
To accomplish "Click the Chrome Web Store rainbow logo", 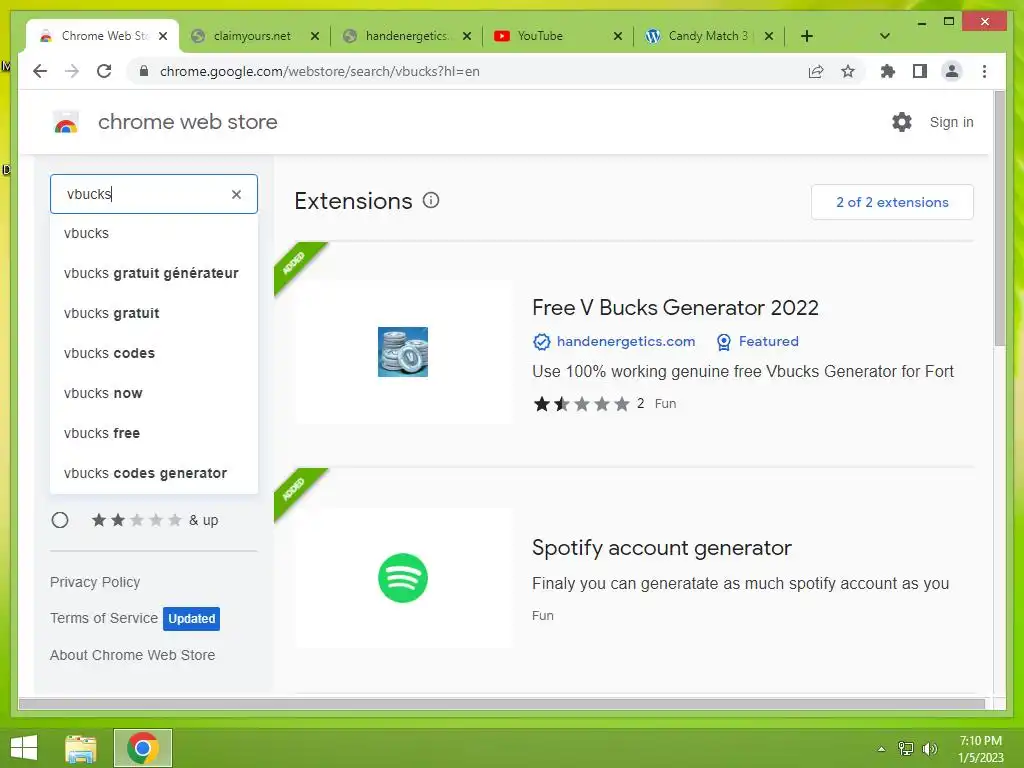I will (66, 122).
